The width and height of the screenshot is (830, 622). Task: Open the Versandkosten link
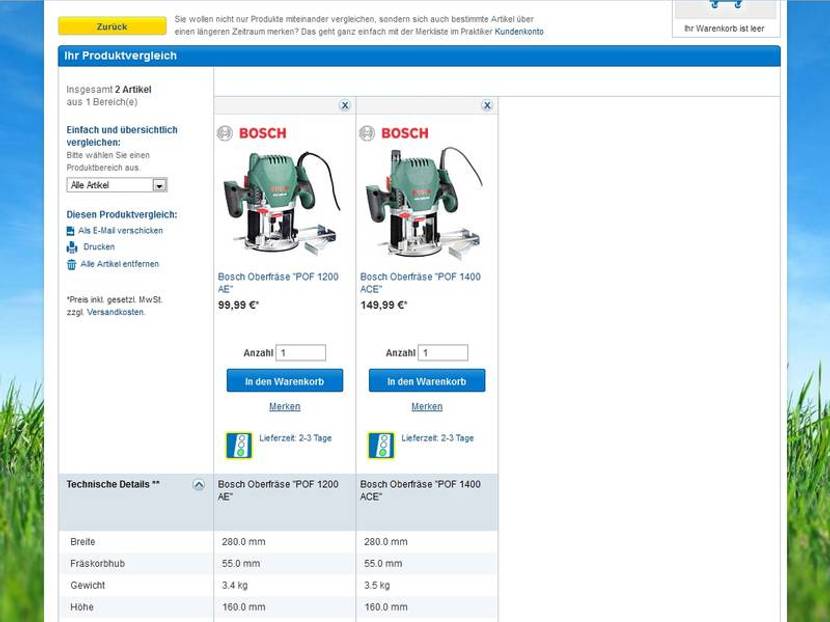(x=115, y=312)
